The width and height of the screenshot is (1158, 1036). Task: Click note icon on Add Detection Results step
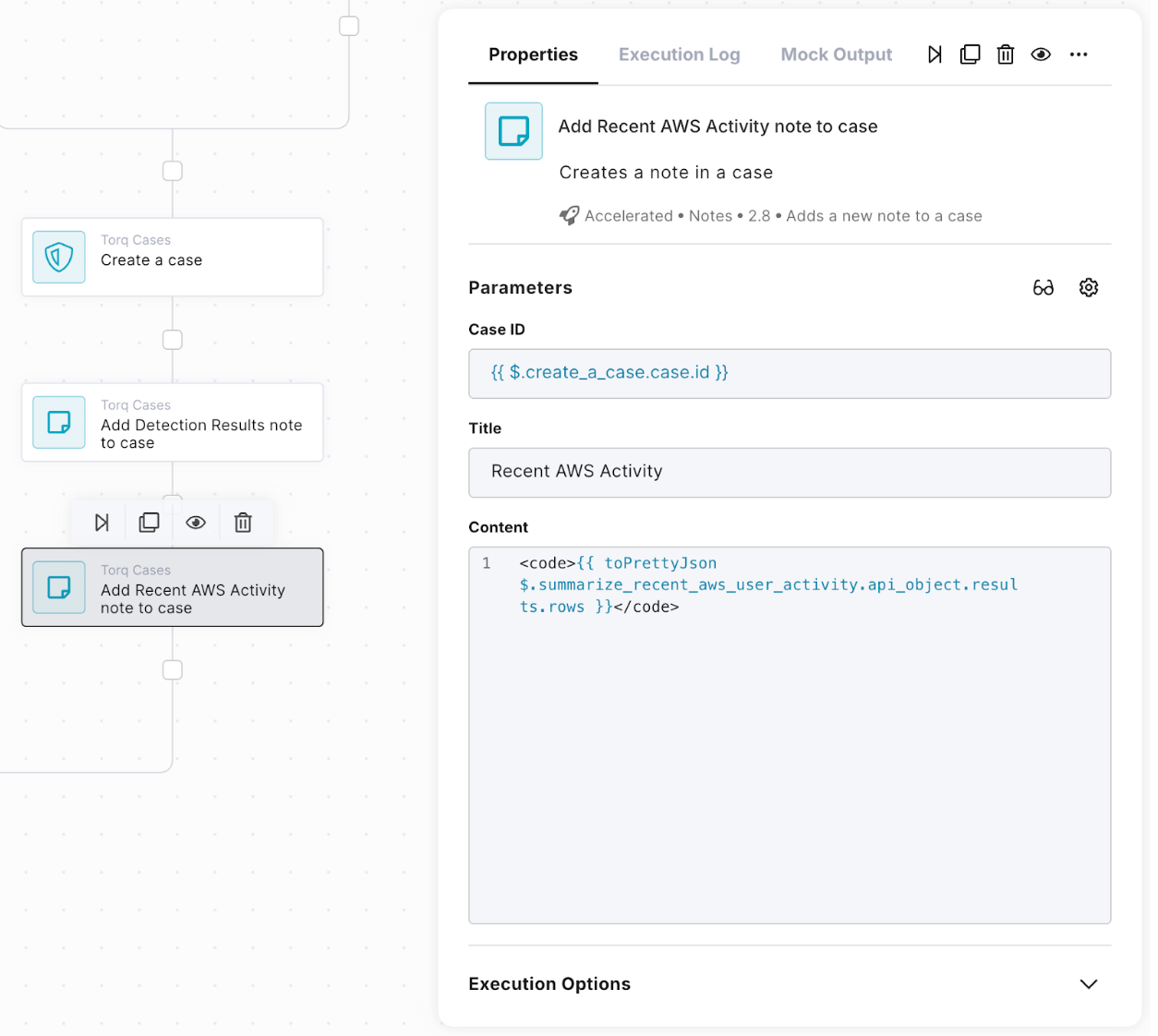point(59,422)
